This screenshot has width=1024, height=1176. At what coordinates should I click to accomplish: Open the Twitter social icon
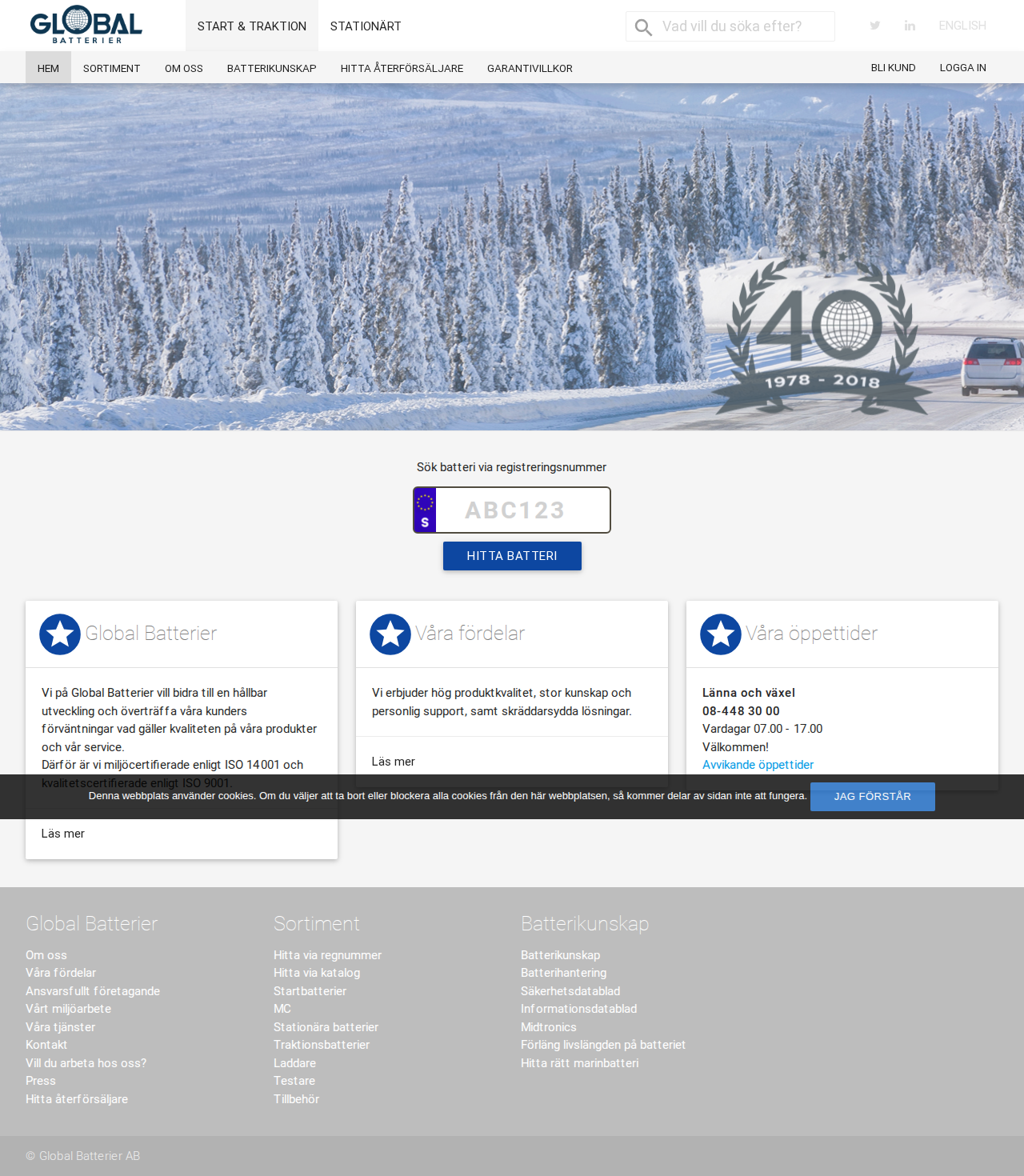coord(875,26)
